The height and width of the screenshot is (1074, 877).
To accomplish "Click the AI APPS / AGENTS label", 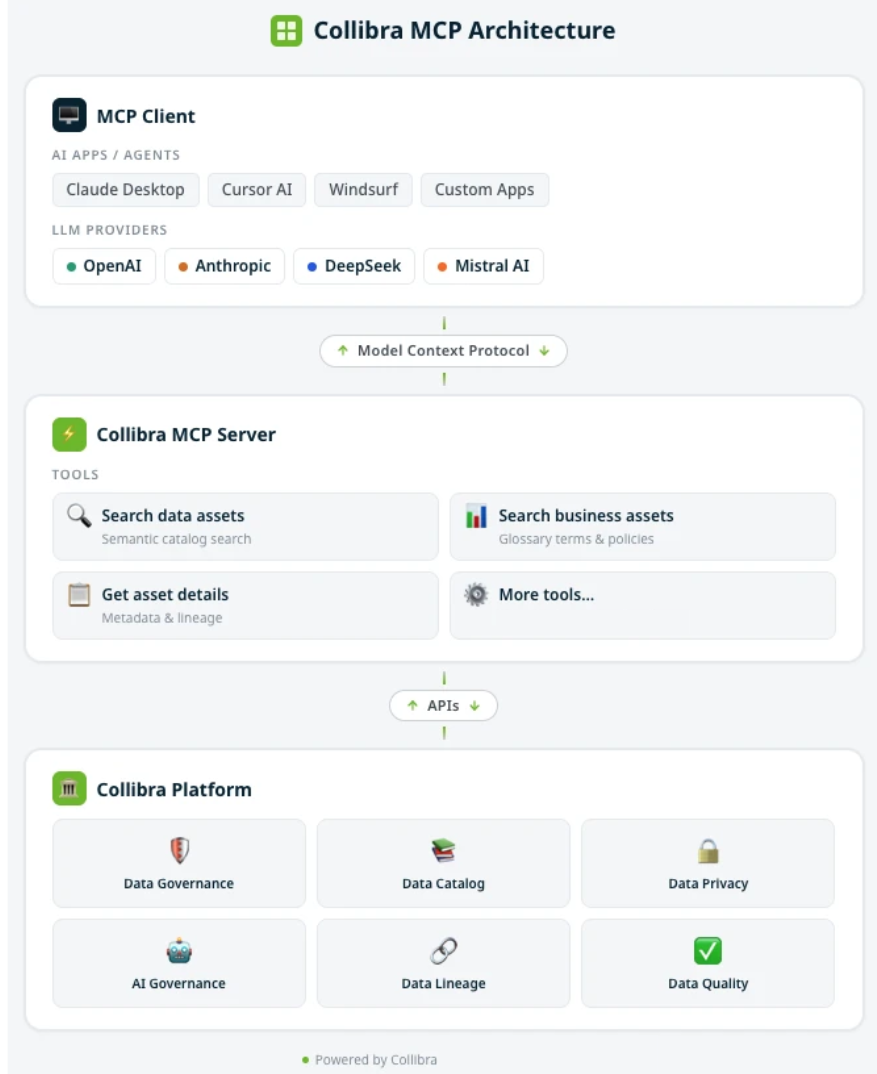I will pyautogui.click(x=116, y=155).
